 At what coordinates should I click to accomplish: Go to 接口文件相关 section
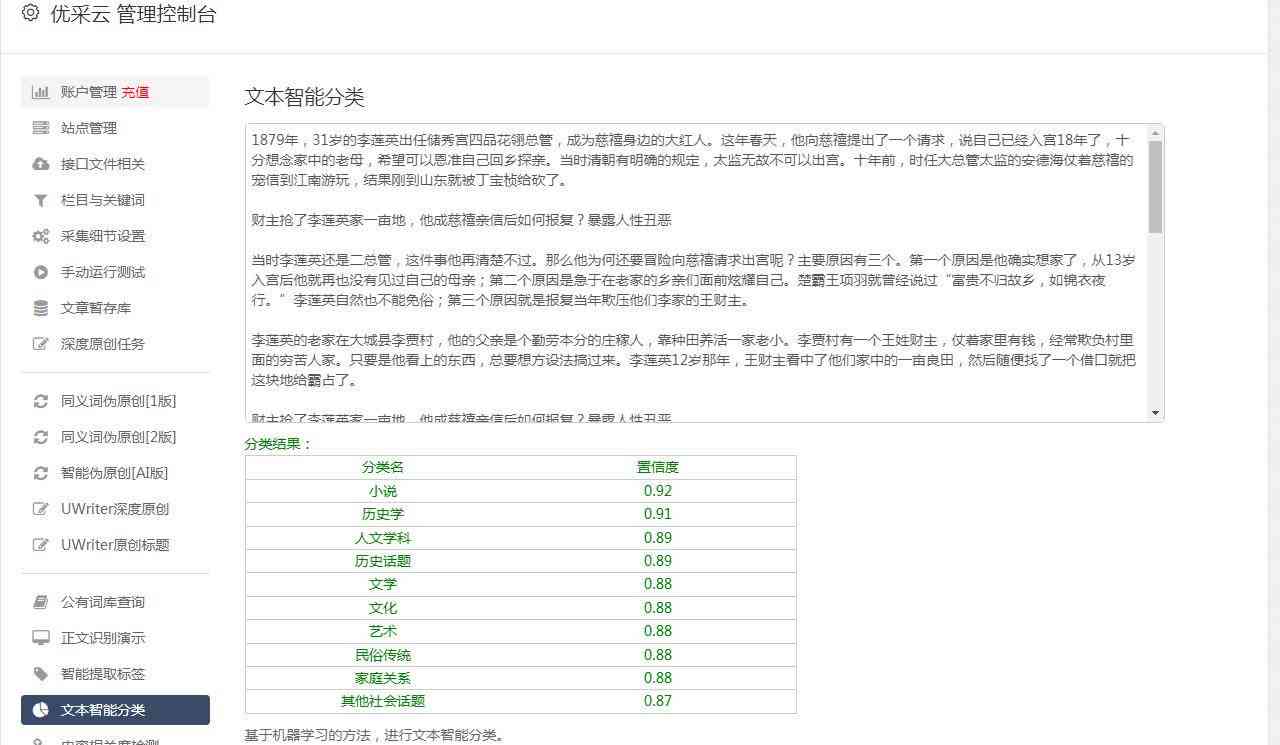click(115, 164)
